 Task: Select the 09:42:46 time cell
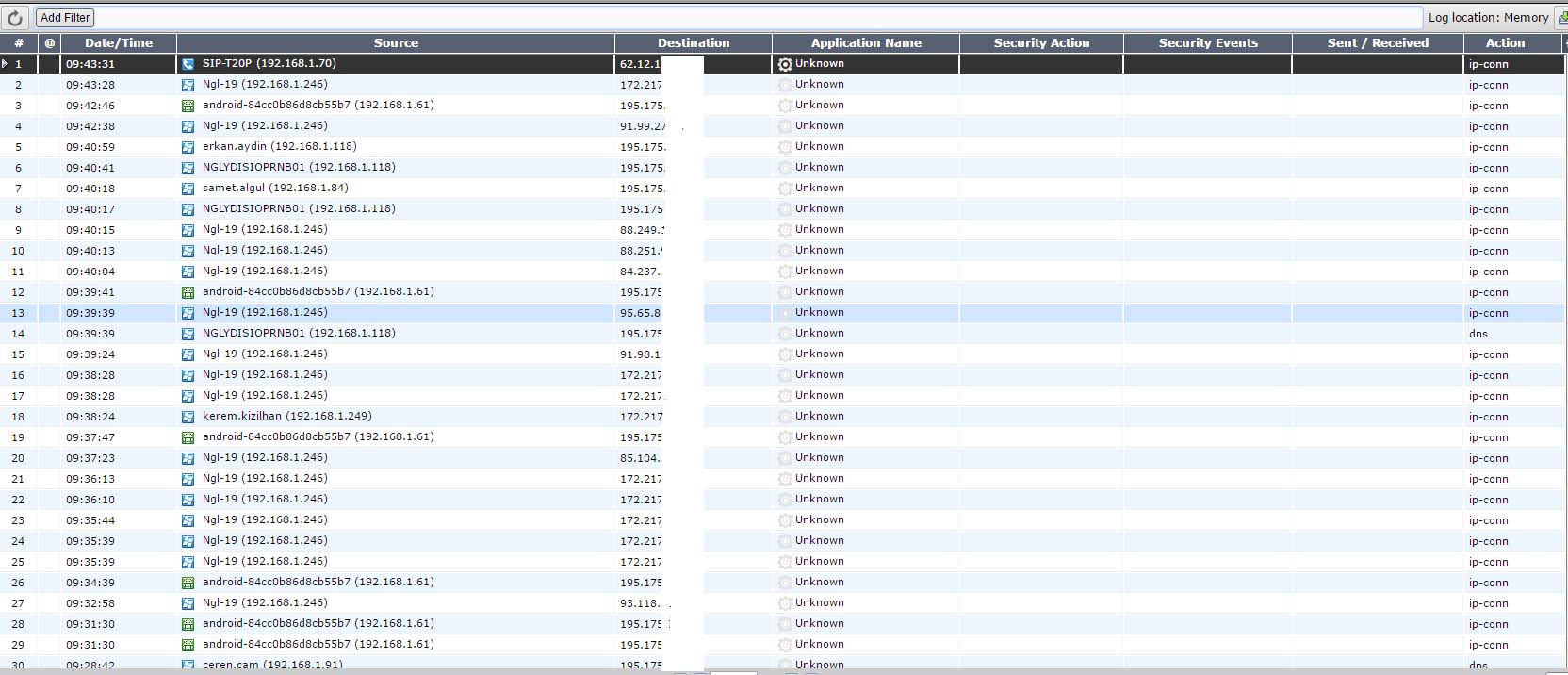tap(90, 106)
